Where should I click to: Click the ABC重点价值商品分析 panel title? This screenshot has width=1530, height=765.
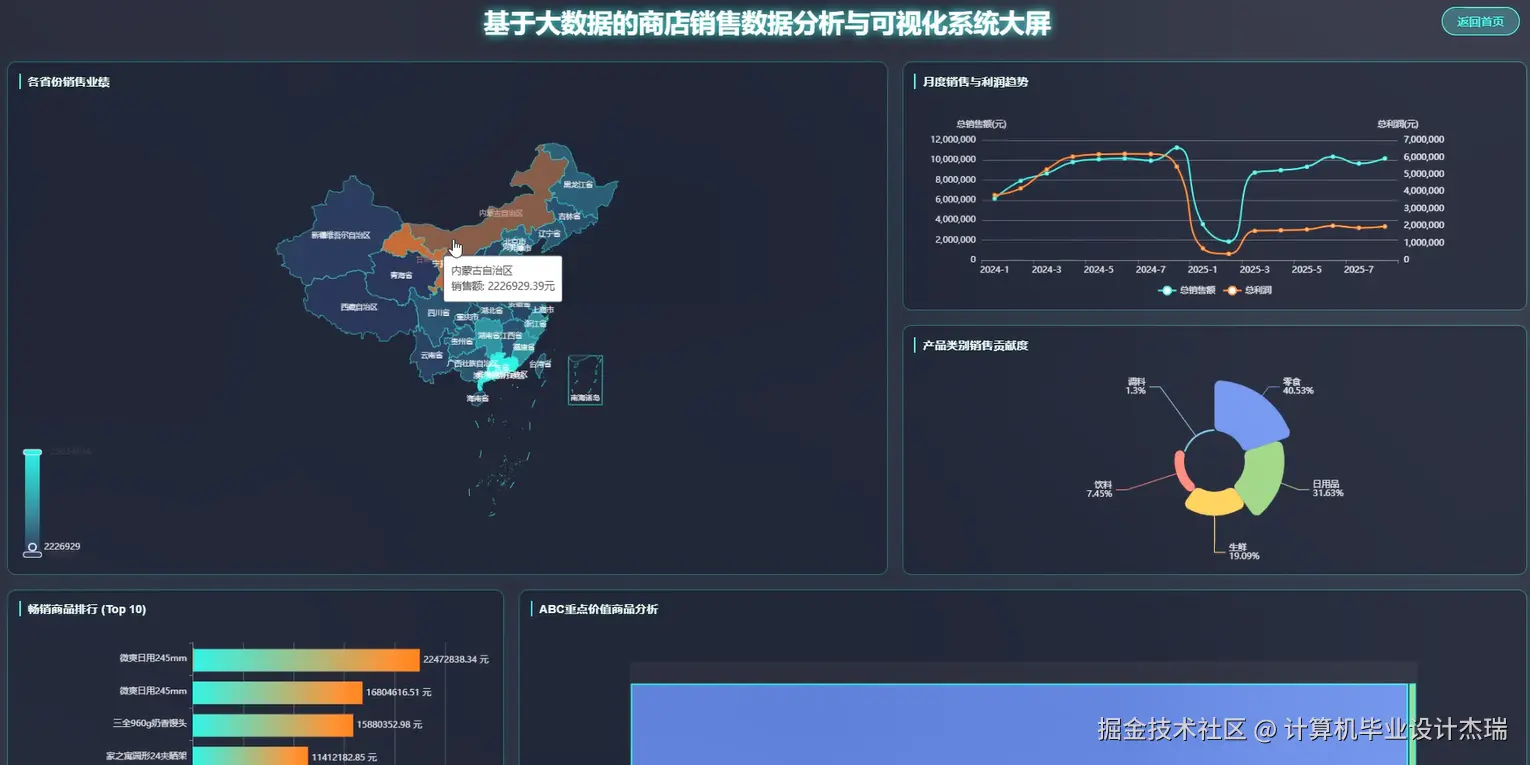point(598,609)
